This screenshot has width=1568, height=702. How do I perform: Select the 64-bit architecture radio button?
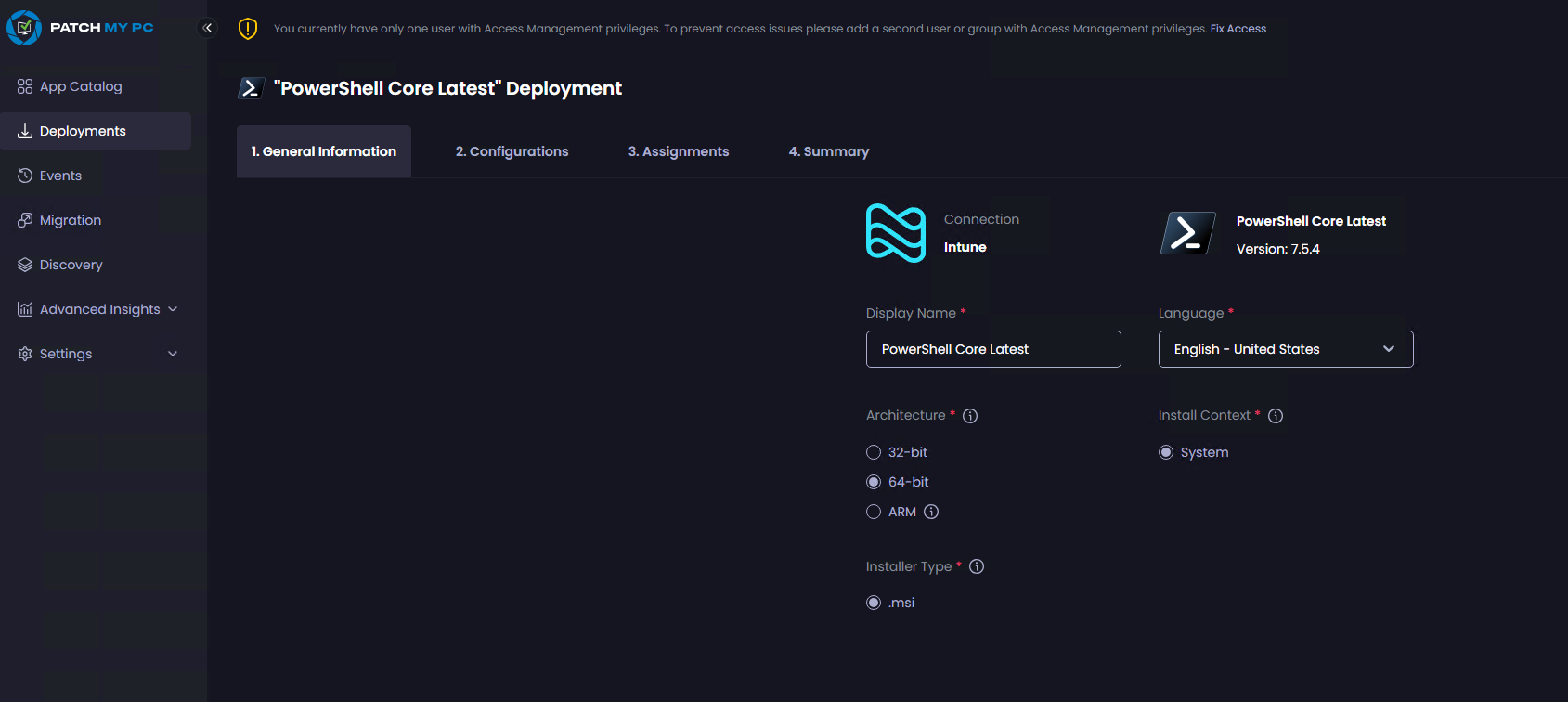point(874,482)
